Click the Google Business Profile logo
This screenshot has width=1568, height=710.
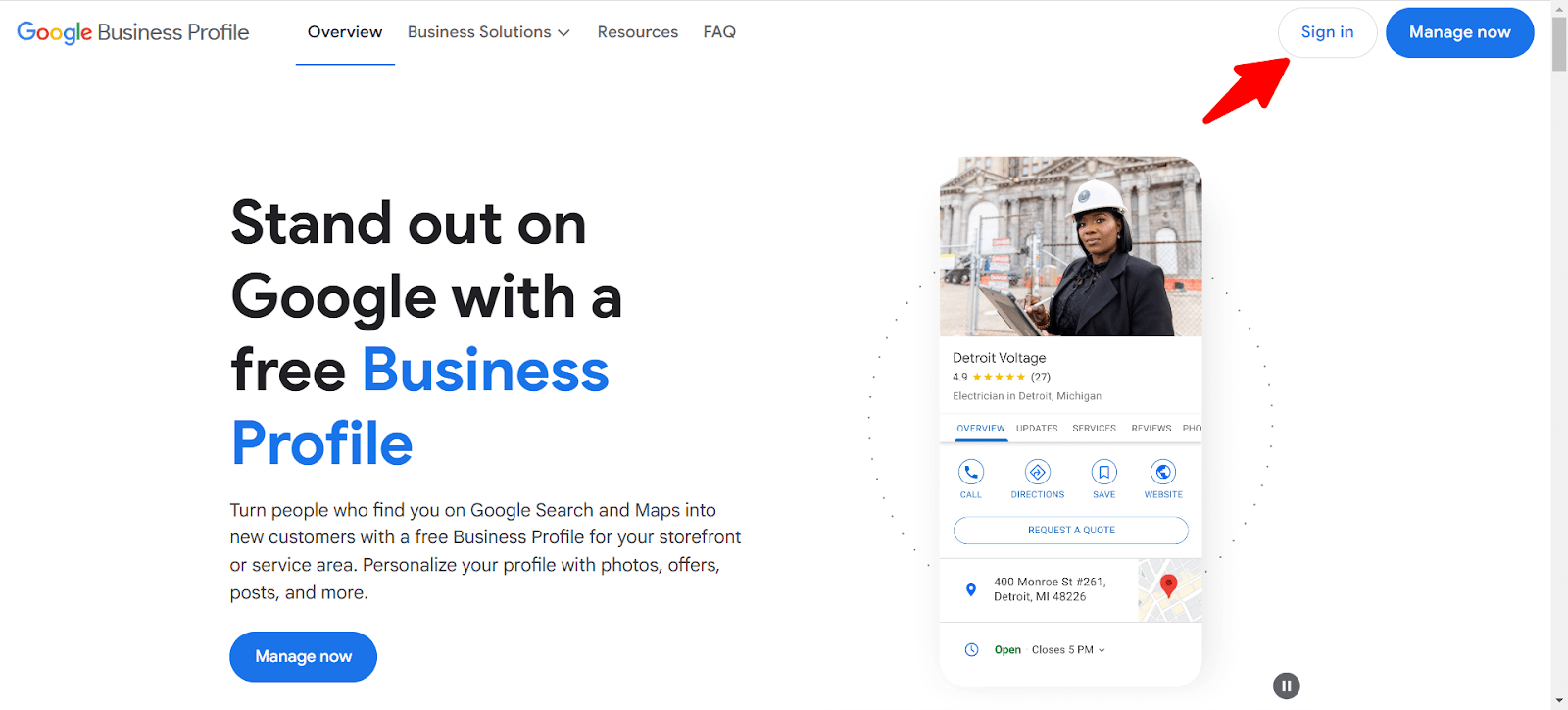tap(133, 32)
